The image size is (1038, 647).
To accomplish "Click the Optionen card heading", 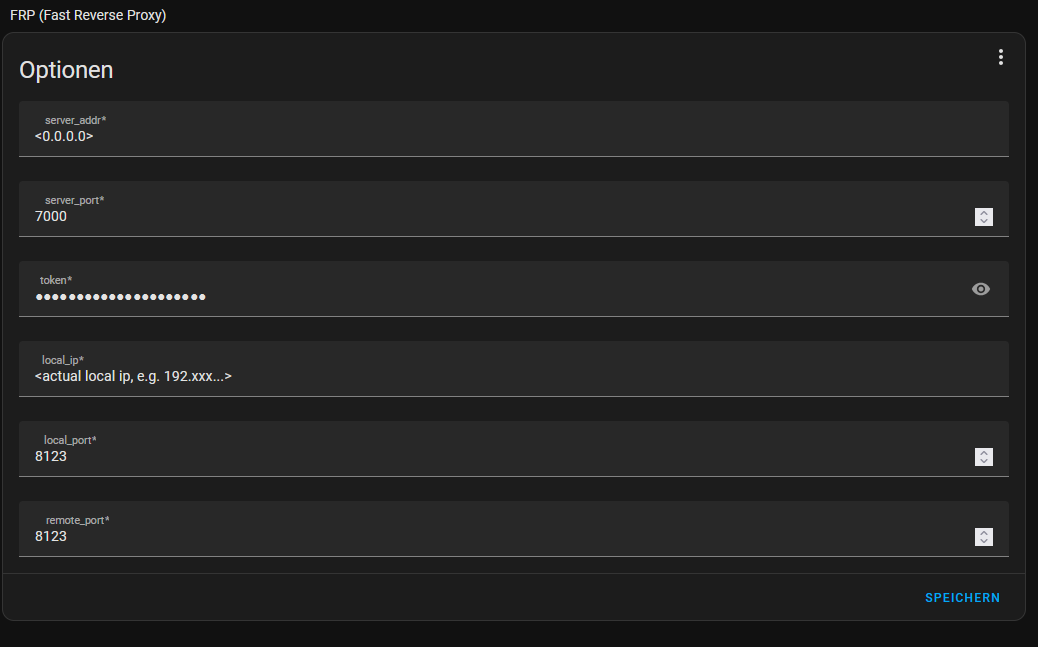I will click(66, 70).
